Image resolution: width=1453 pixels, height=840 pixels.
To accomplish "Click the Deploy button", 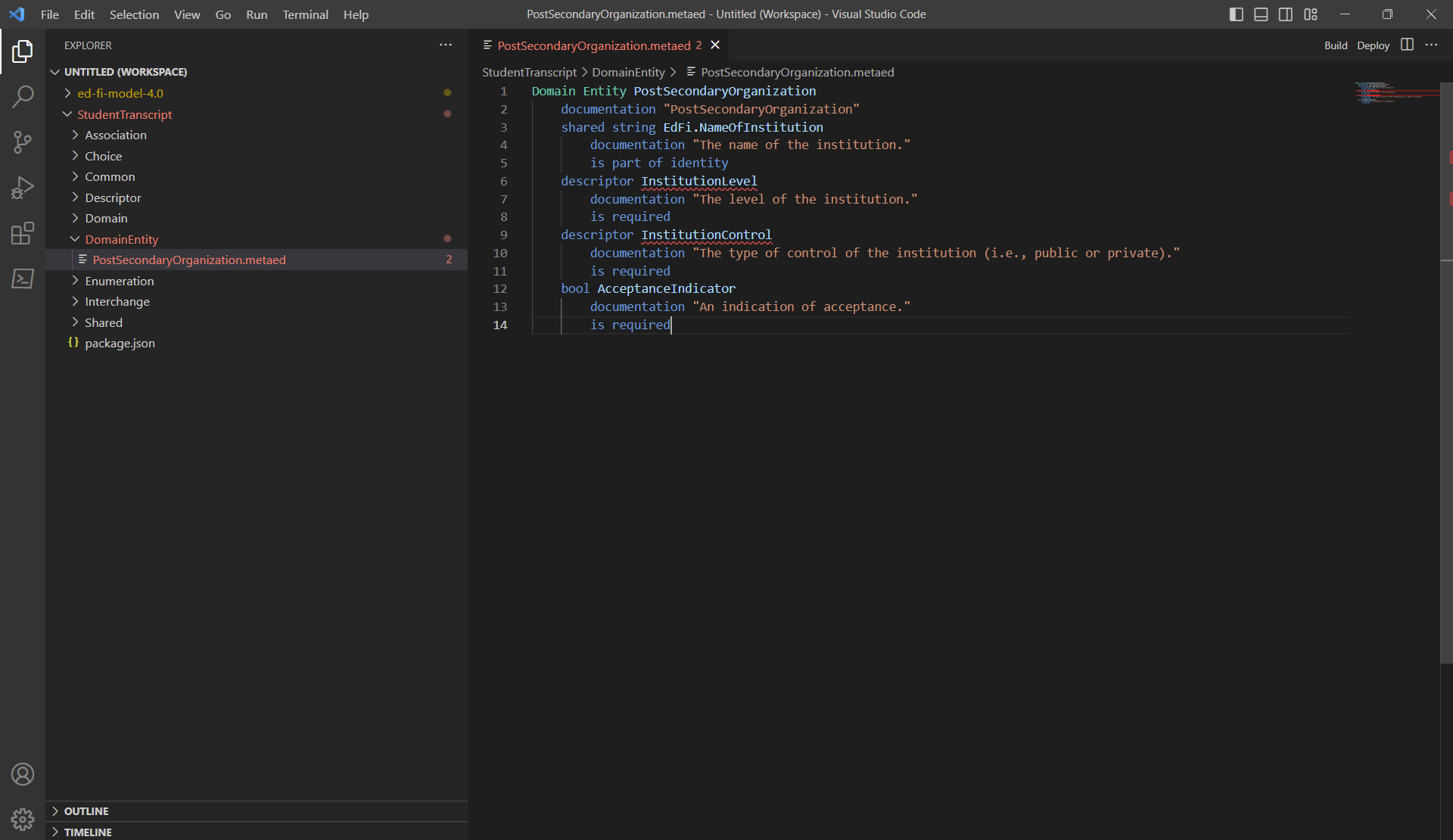I will tap(1373, 45).
